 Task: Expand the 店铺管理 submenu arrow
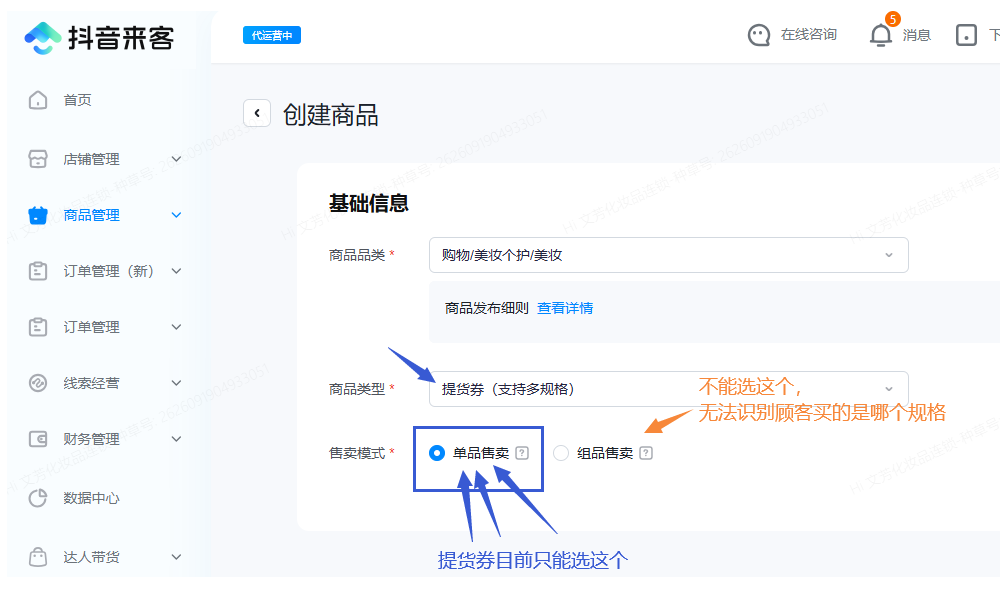[x=177, y=159]
